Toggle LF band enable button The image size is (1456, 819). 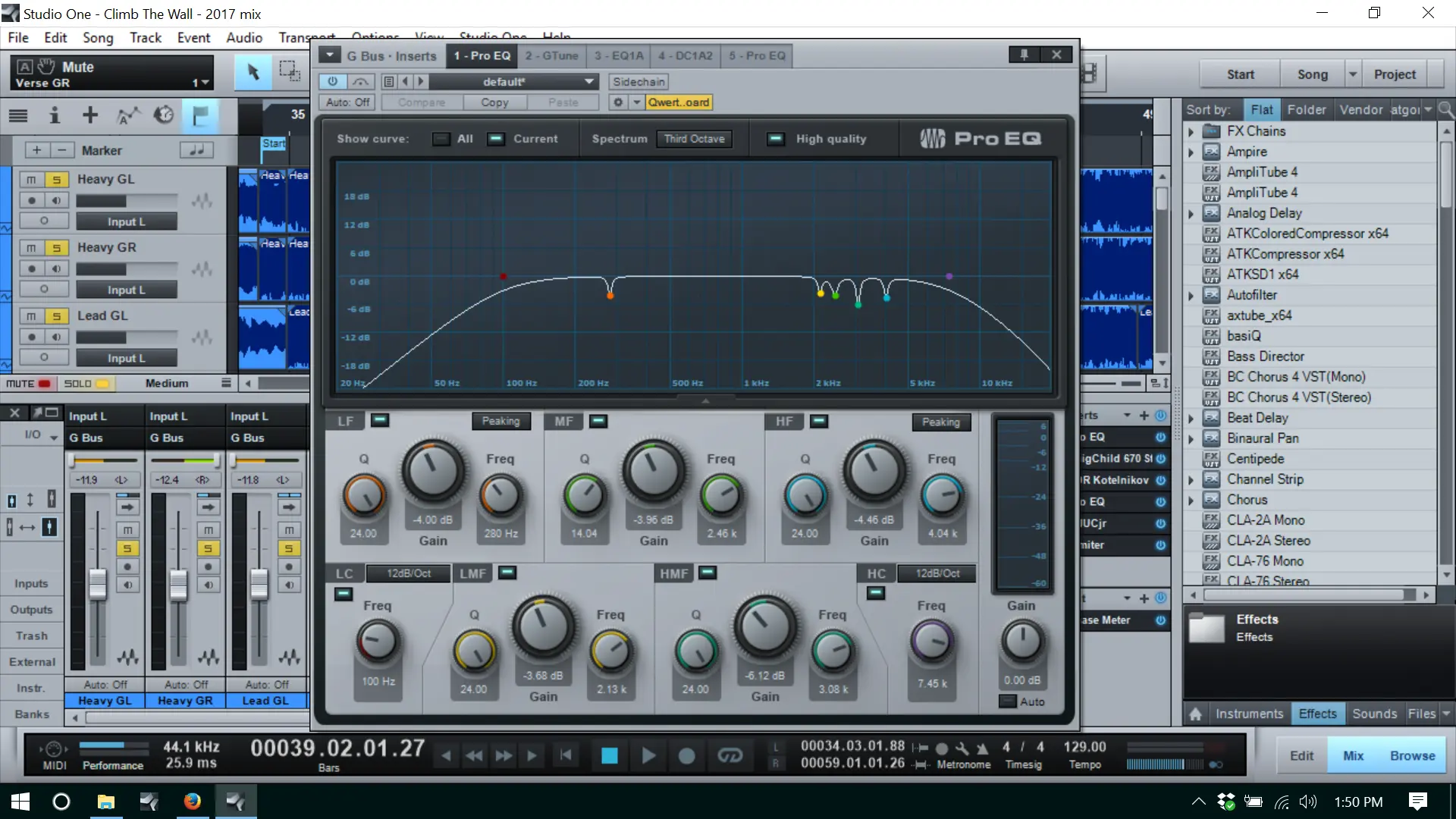tap(380, 420)
